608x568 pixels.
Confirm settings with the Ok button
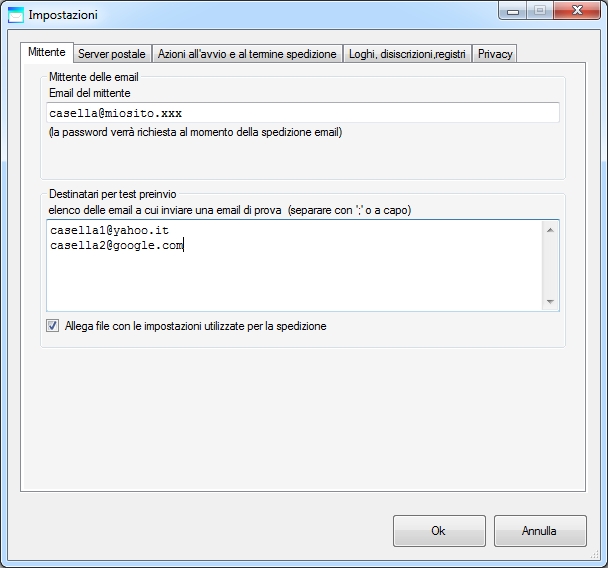(x=439, y=531)
